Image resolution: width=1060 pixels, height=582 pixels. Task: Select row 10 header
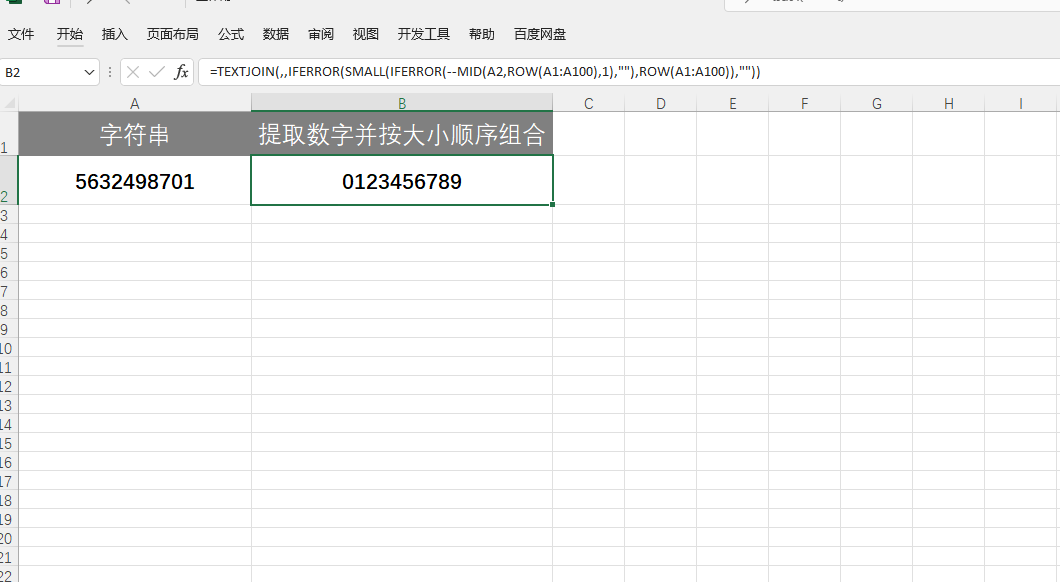pos(9,349)
